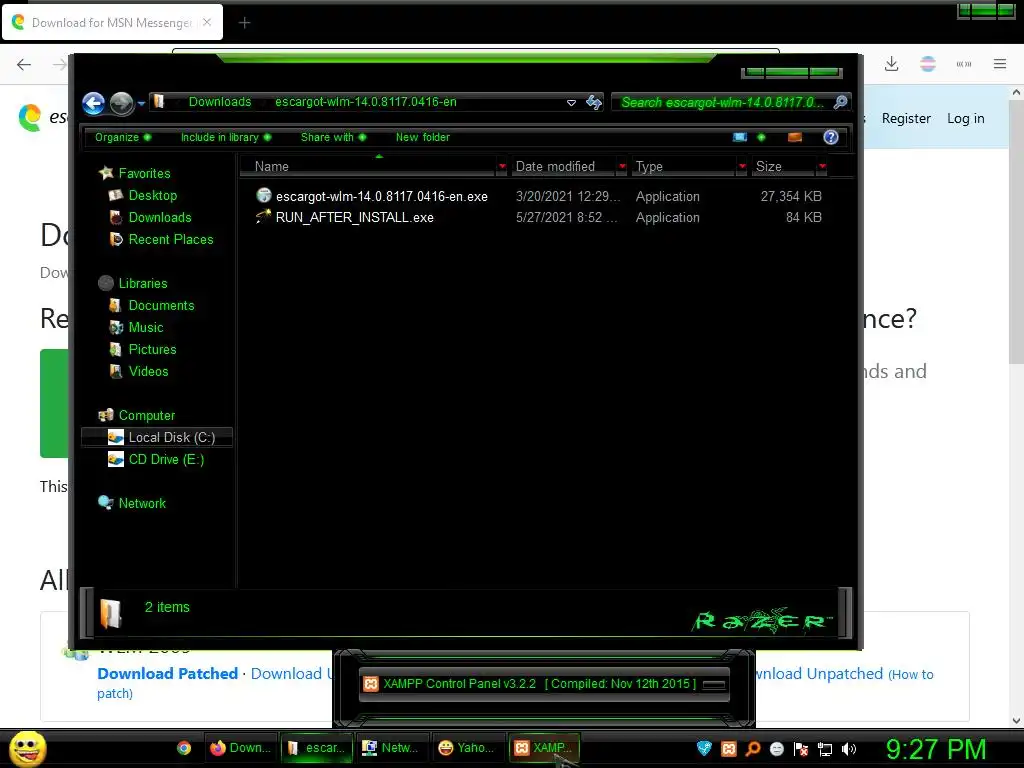The width and height of the screenshot is (1024, 768).
Task: Select Libraries in navigation pane
Action: coord(143,283)
